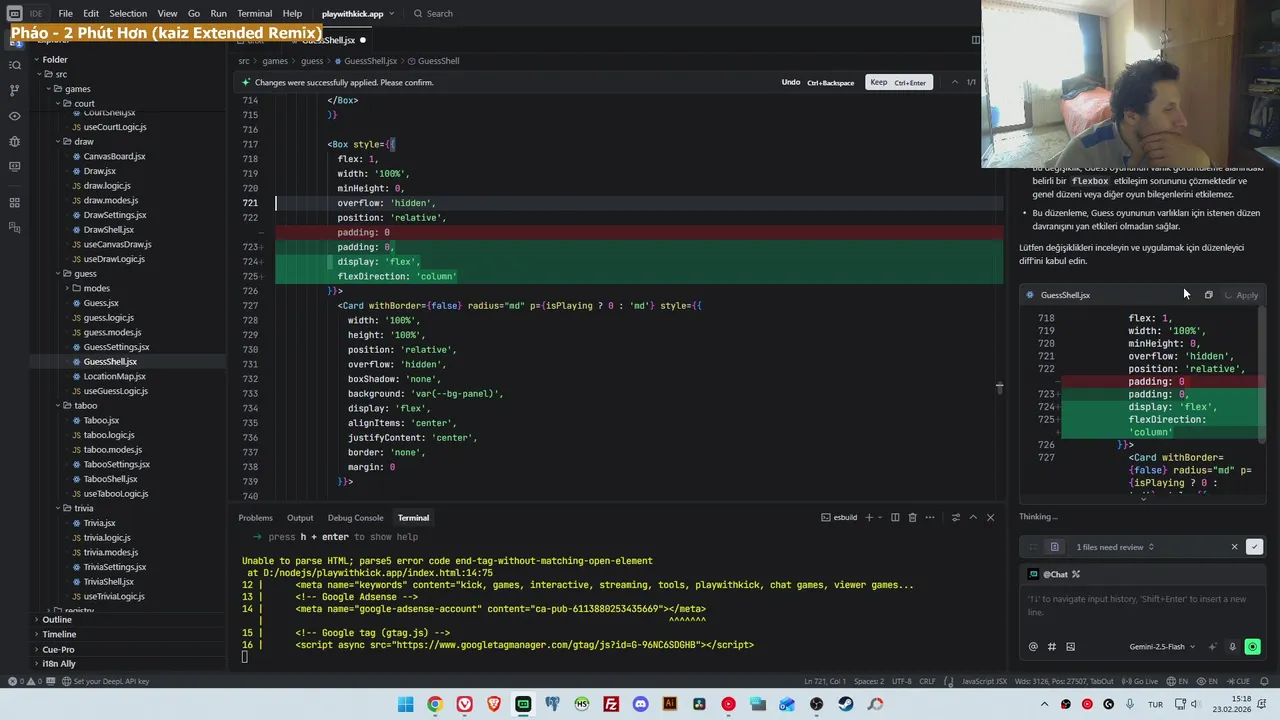Switch to the Output panel tab
Image resolution: width=1280 pixels, height=720 pixels.
pos(300,518)
